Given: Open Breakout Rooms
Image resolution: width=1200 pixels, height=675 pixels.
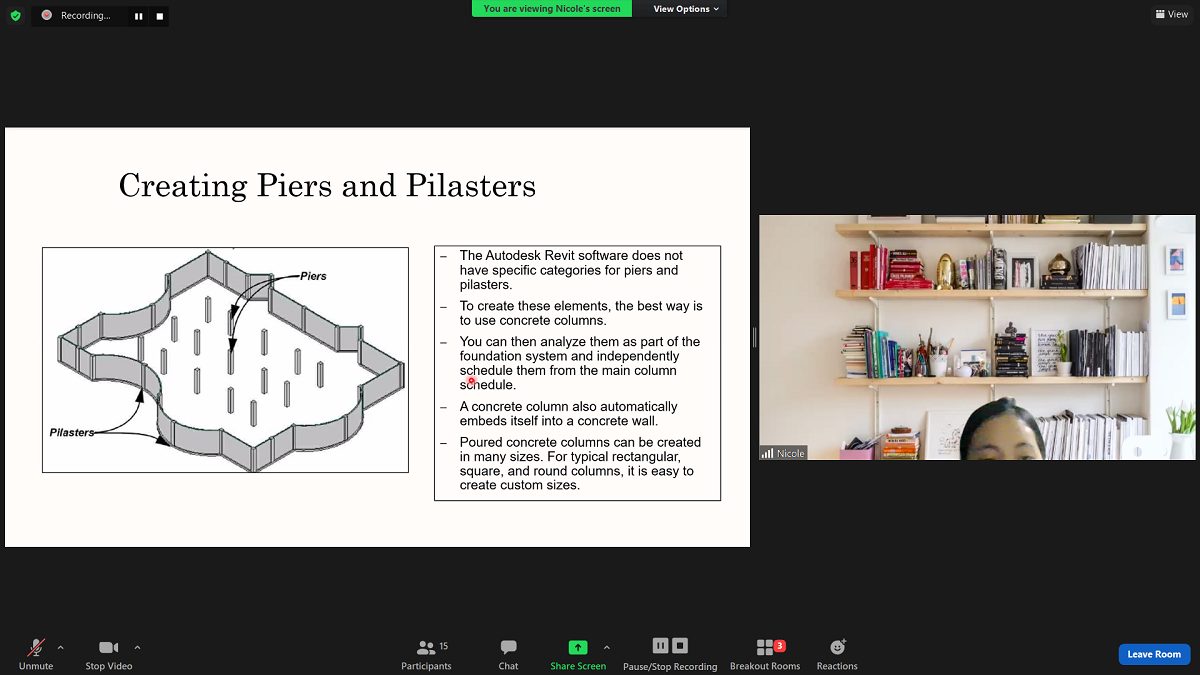Looking at the screenshot, I should [765, 654].
